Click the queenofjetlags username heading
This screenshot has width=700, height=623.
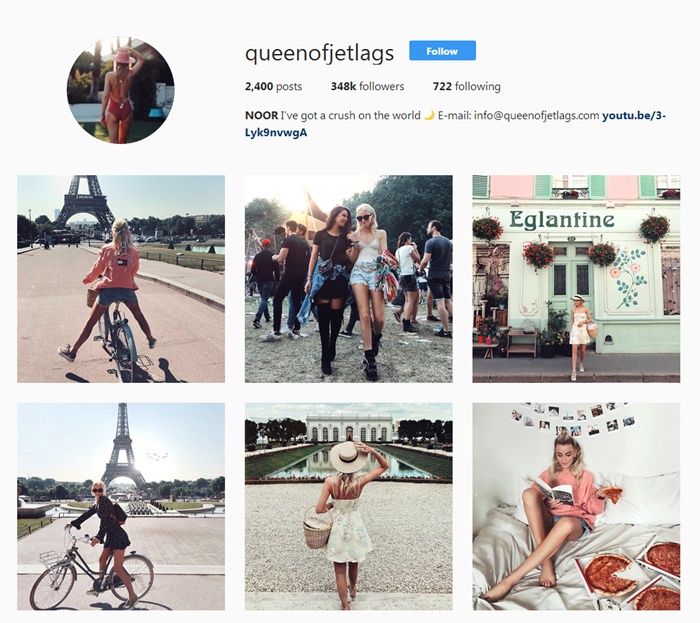319,53
